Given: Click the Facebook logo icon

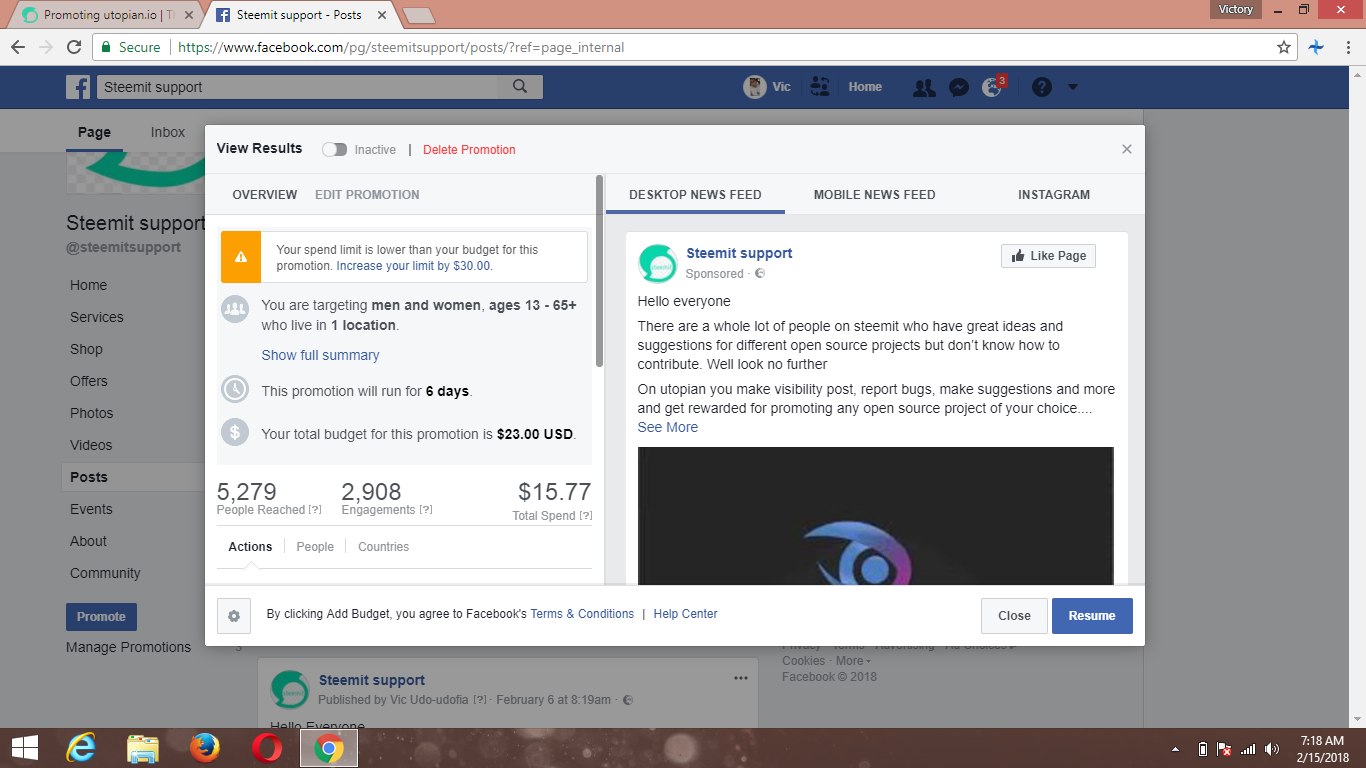Looking at the screenshot, I should click(x=77, y=86).
